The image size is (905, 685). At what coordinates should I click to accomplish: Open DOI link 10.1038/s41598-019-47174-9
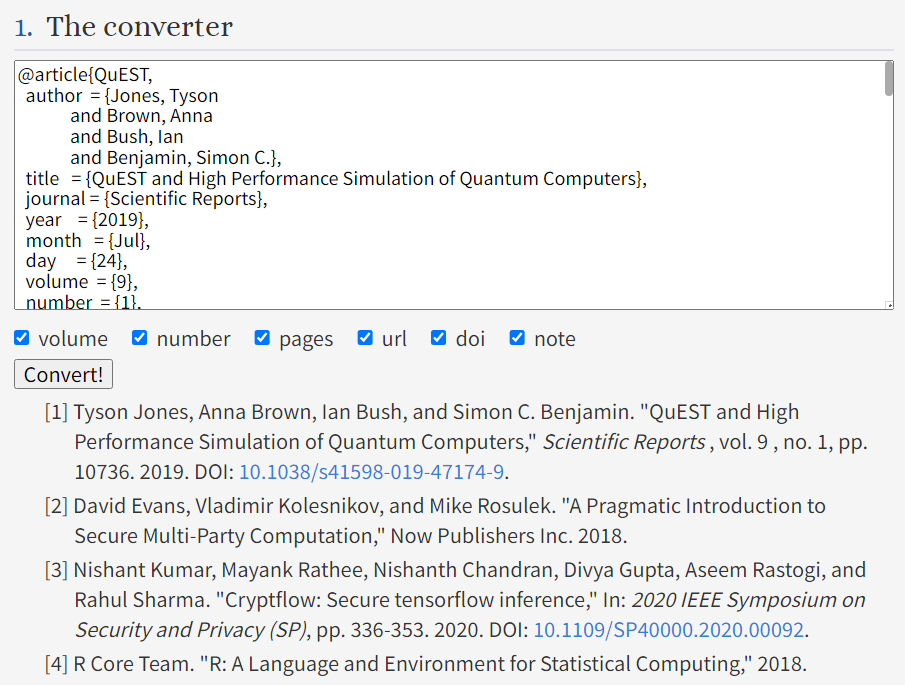372,472
